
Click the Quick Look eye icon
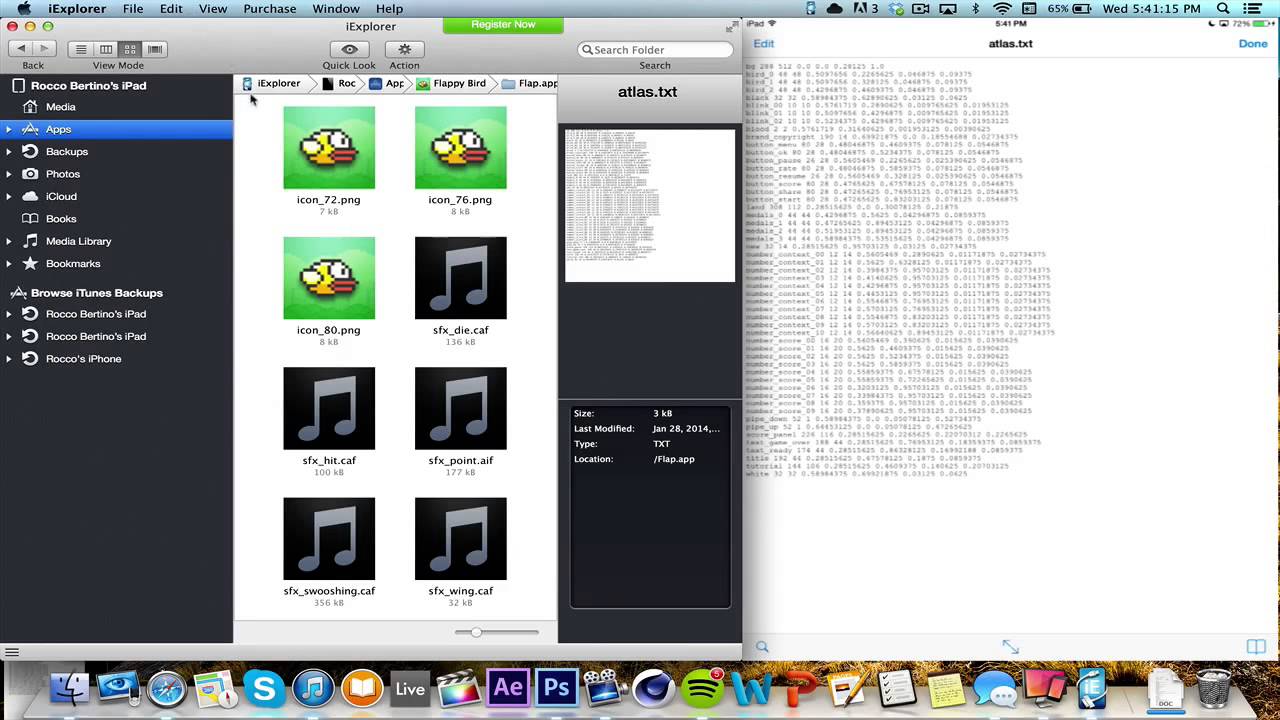click(349, 49)
